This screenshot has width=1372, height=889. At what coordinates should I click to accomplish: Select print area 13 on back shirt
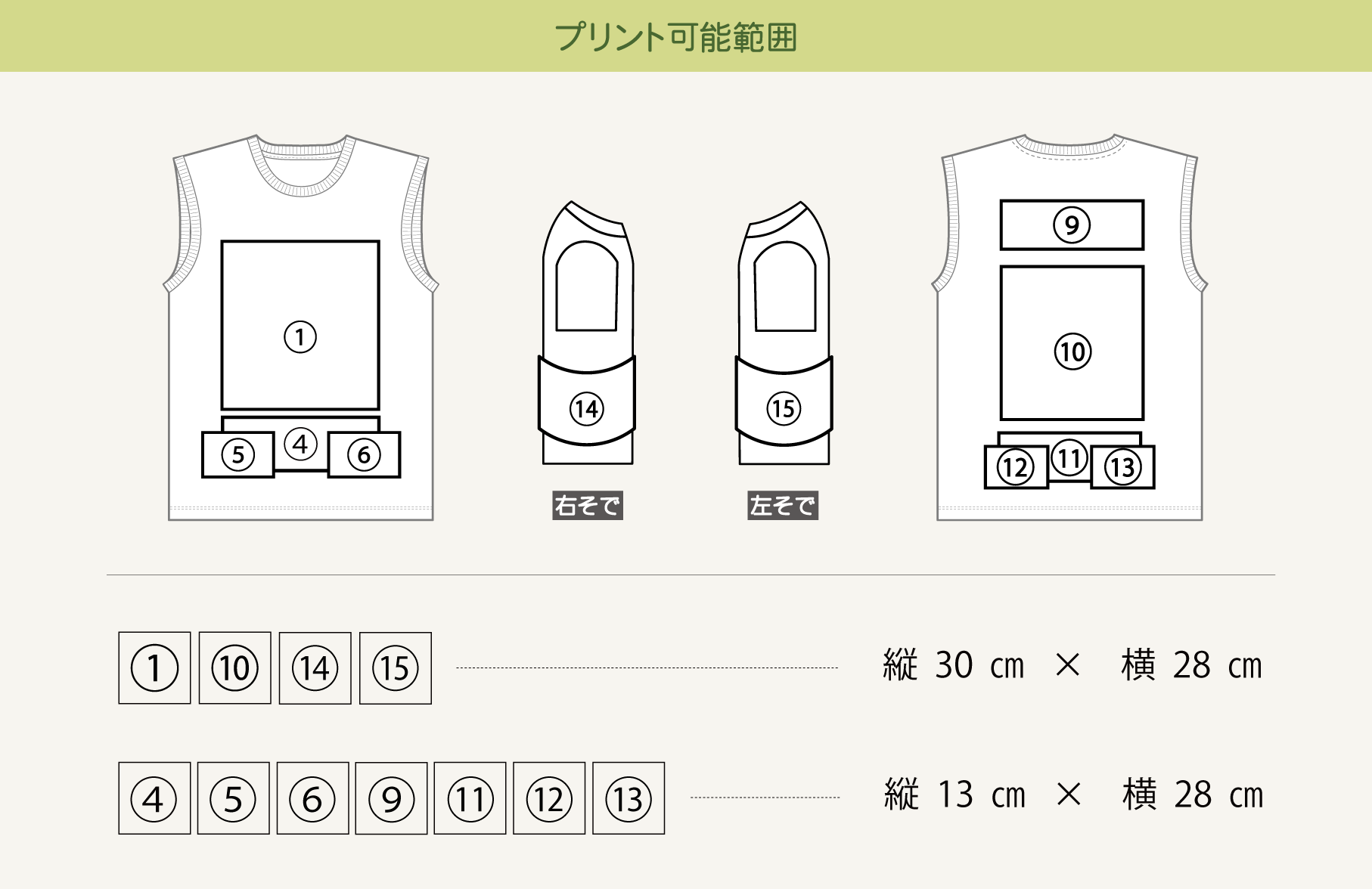click(1122, 467)
